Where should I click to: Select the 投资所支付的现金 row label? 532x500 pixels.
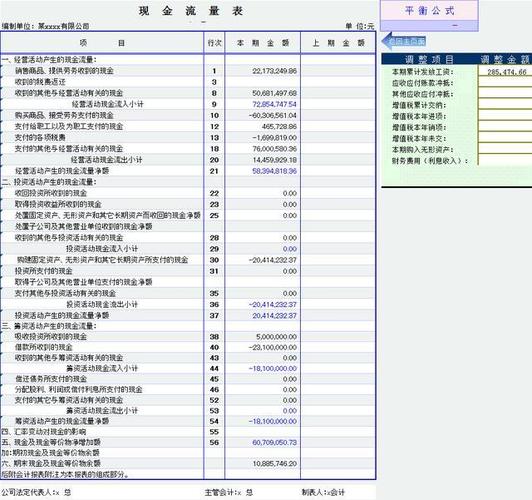coord(43,271)
